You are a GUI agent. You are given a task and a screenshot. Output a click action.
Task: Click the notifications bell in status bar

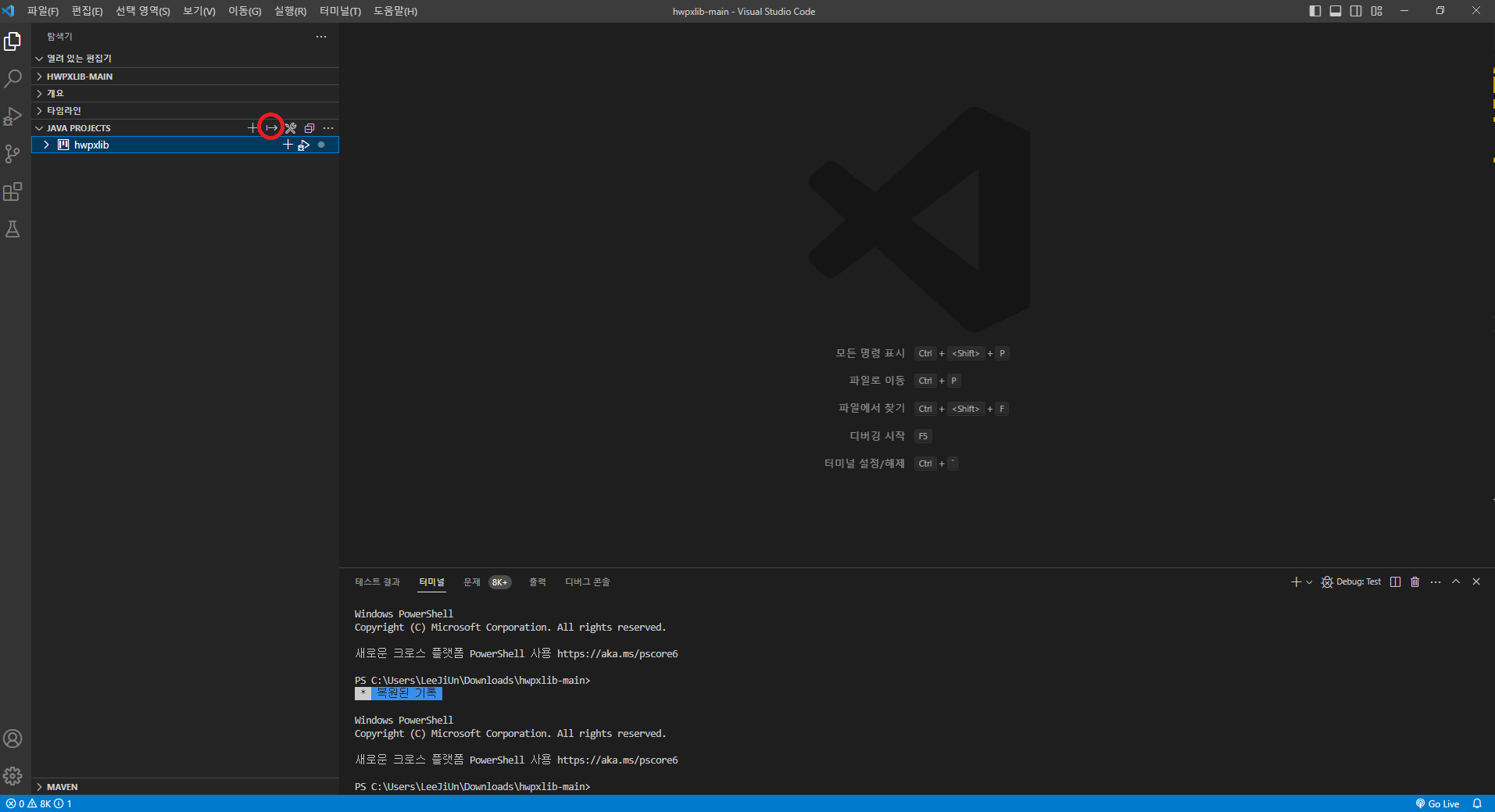1477,803
